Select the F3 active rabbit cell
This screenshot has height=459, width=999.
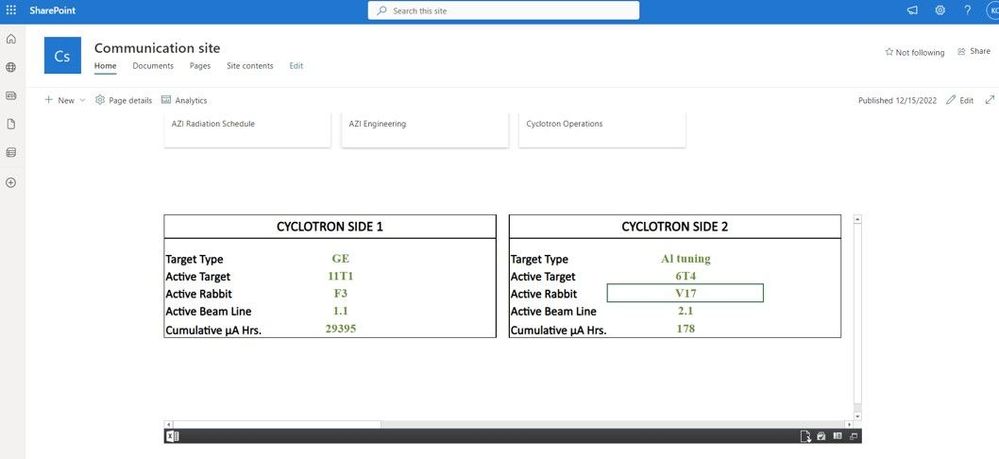point(340,293)
